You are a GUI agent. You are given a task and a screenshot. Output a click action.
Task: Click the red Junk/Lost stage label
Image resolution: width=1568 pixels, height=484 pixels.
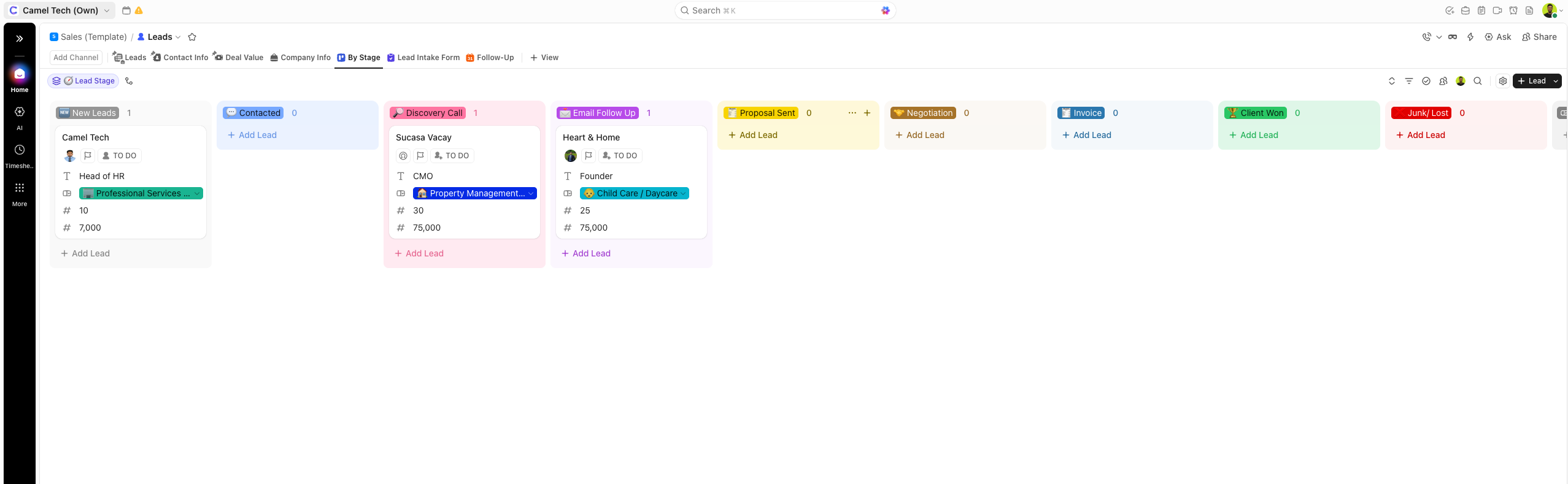point(1421,113)
